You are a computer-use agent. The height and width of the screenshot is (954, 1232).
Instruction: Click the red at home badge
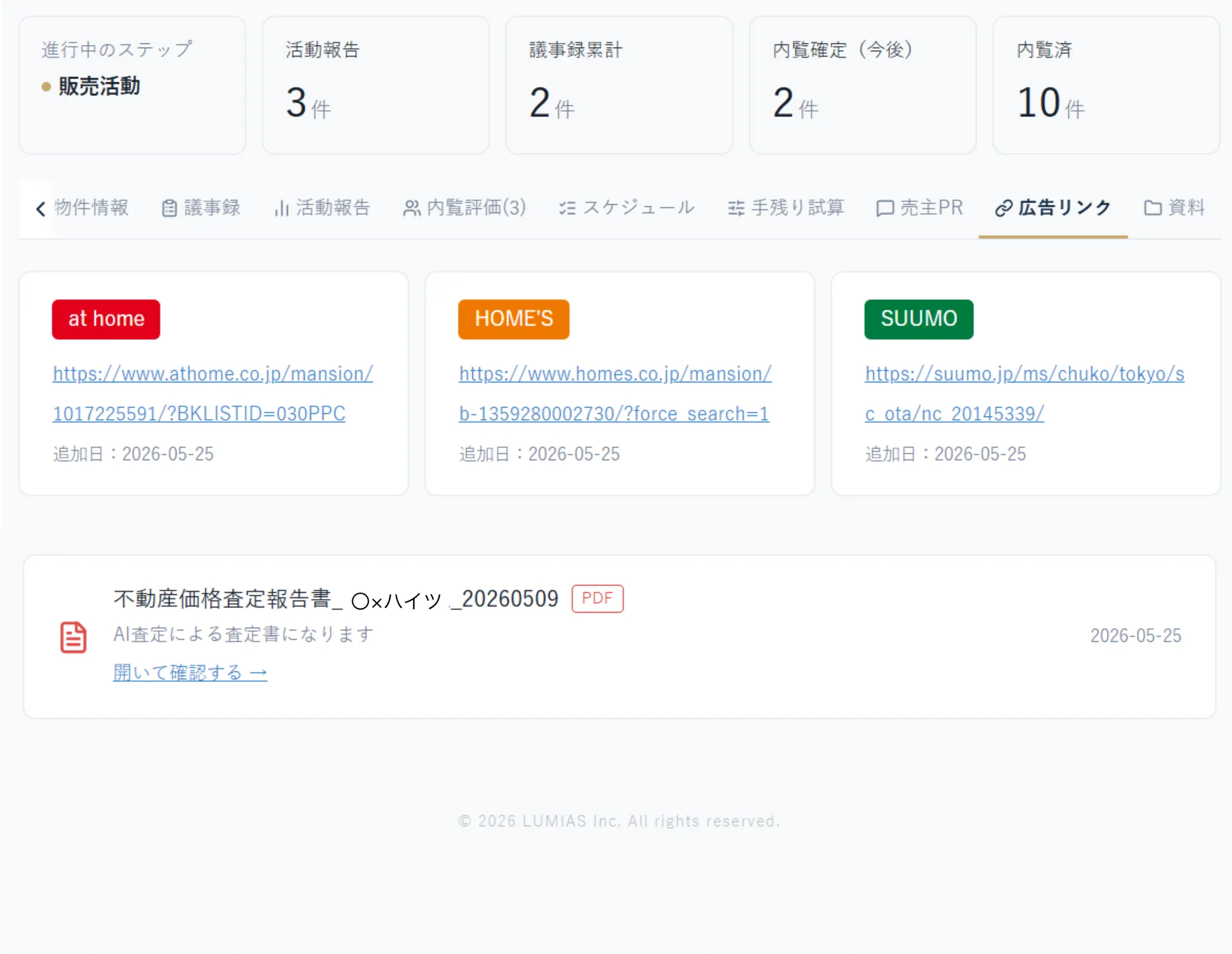(x=106, y=319)
